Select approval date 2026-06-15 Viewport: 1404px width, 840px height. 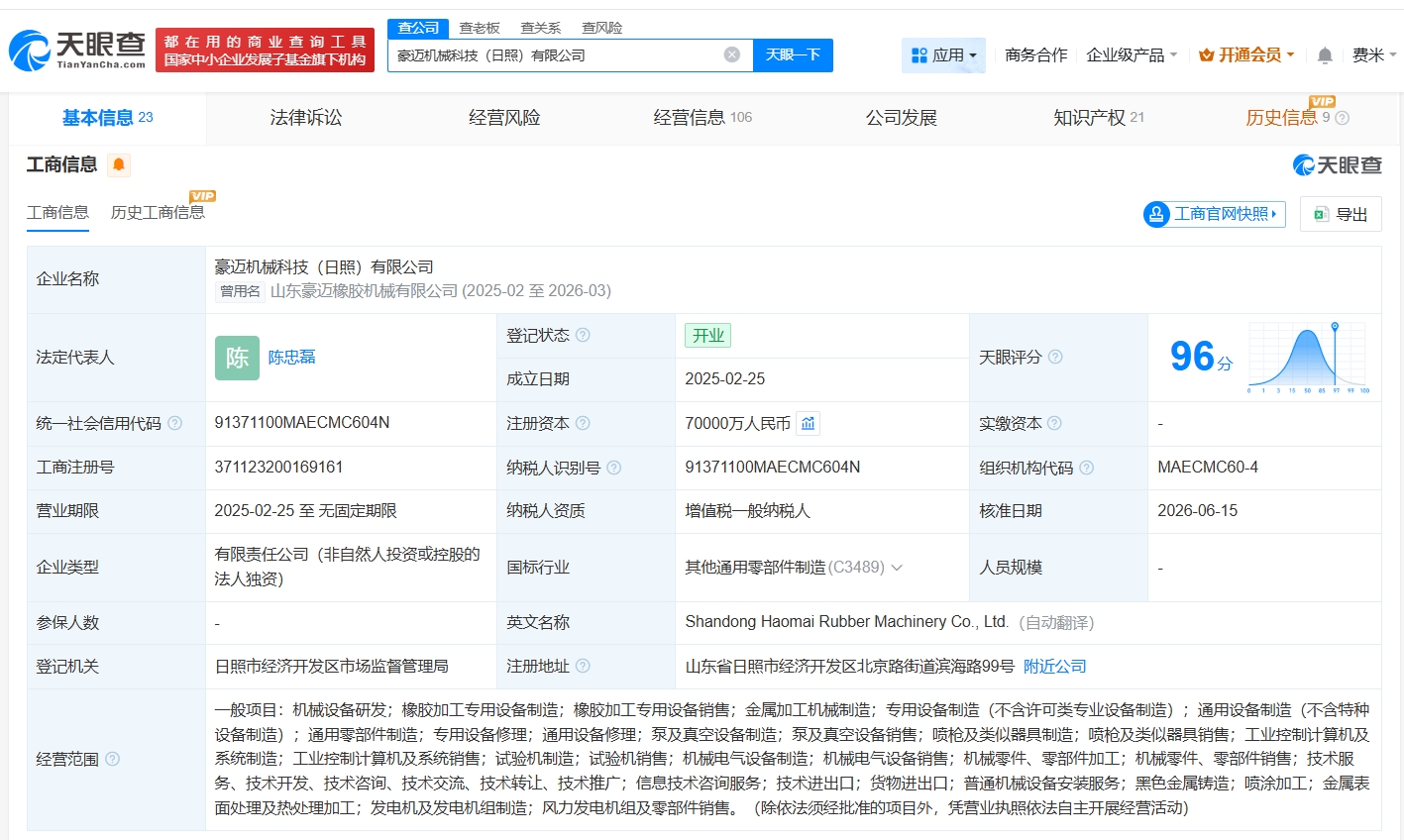tap(1198, 511)
